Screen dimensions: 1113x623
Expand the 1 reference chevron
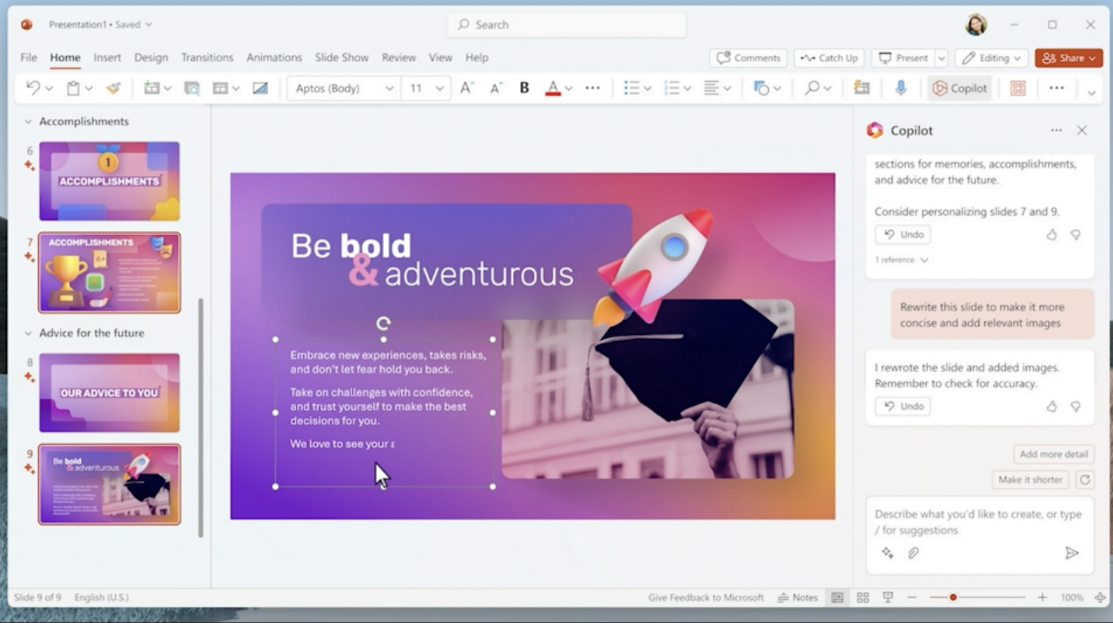point(924,260)
